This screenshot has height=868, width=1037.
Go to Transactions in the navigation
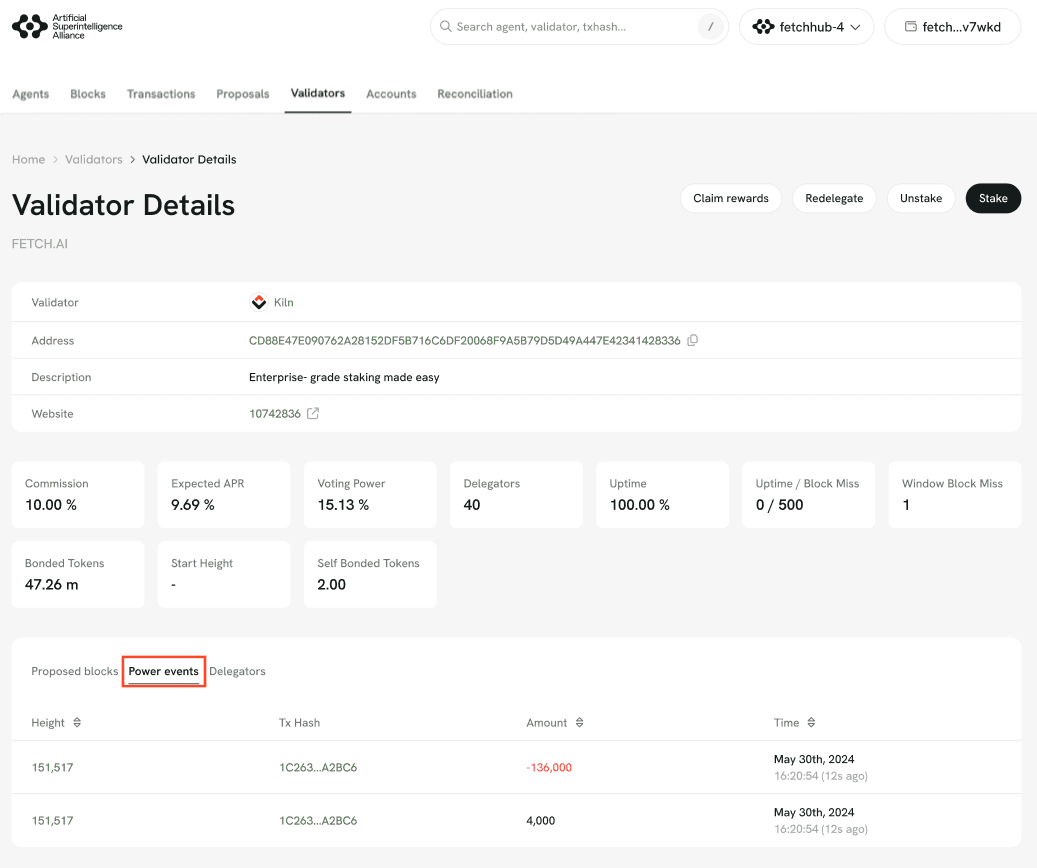161,94
